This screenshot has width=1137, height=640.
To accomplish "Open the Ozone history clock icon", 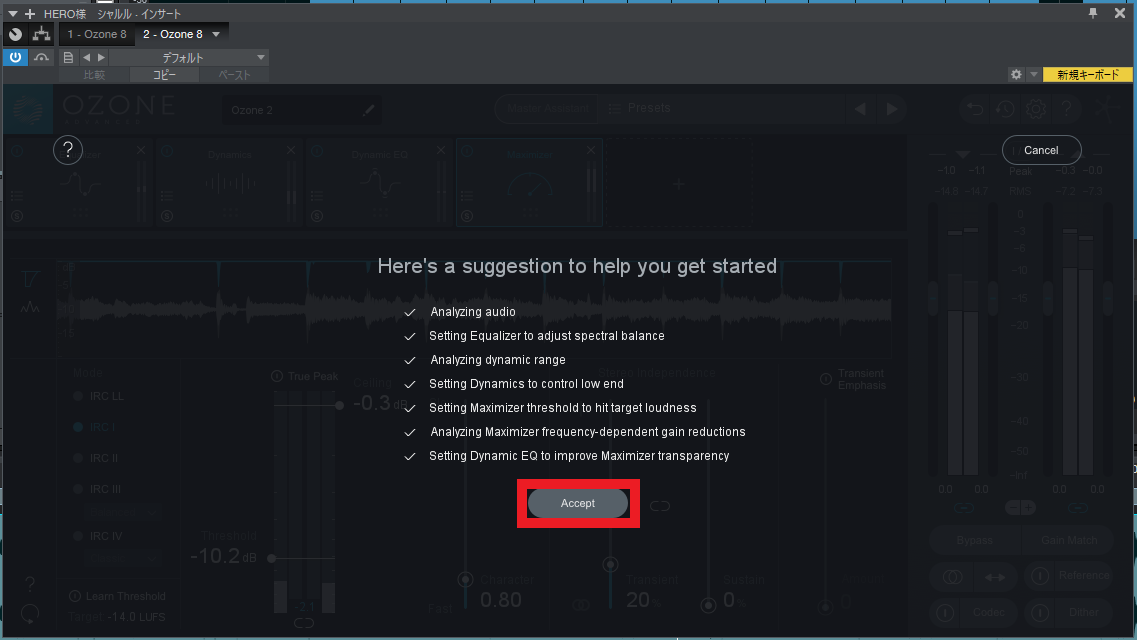I will [1005, 109].
